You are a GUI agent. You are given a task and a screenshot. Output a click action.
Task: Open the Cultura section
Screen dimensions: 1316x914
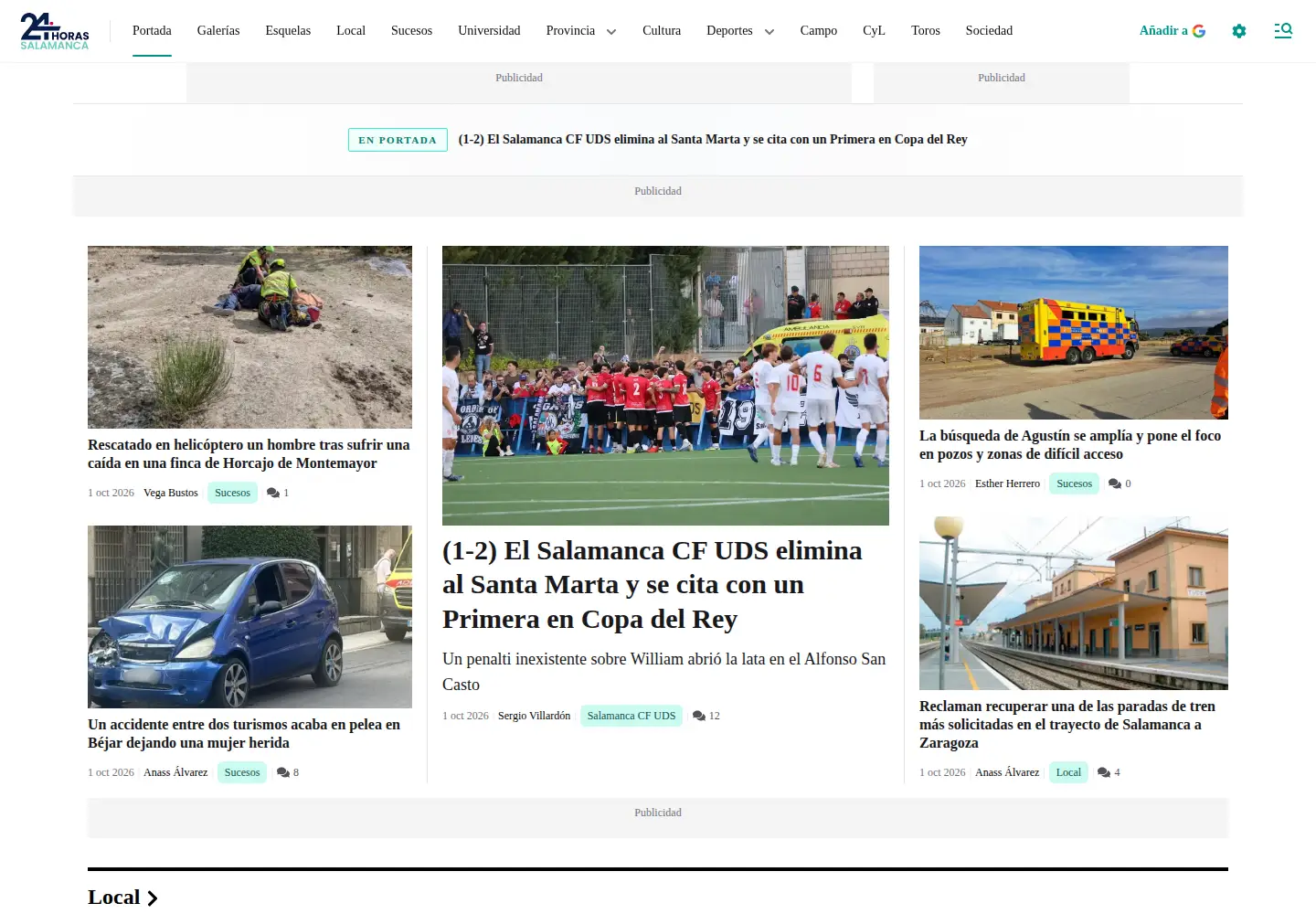(x=662, y=31)
